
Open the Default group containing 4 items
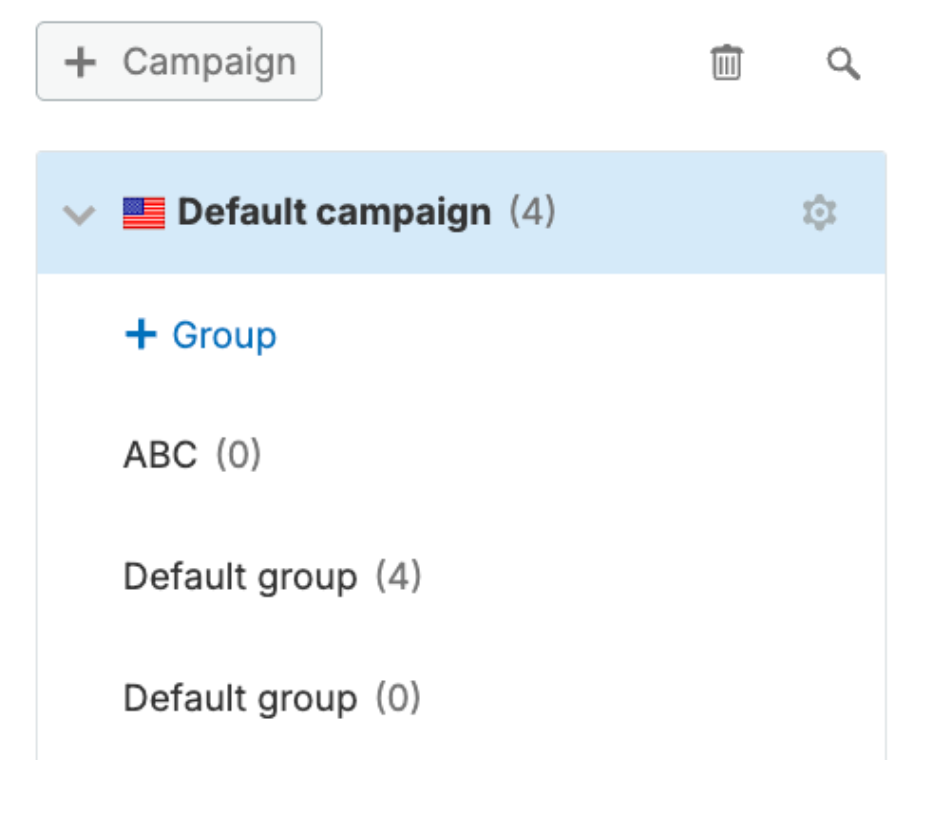[240, 577]
